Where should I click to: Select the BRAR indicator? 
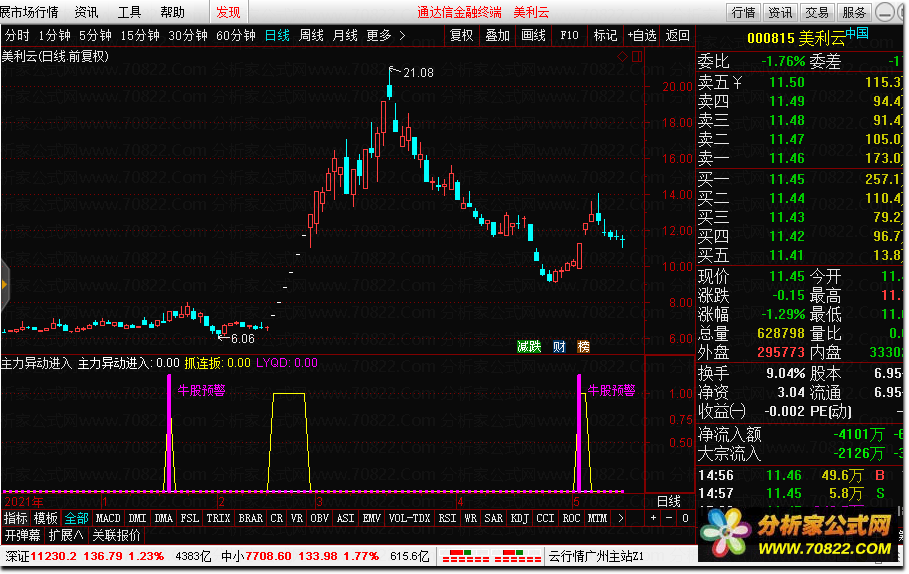(x=250, y=518)
